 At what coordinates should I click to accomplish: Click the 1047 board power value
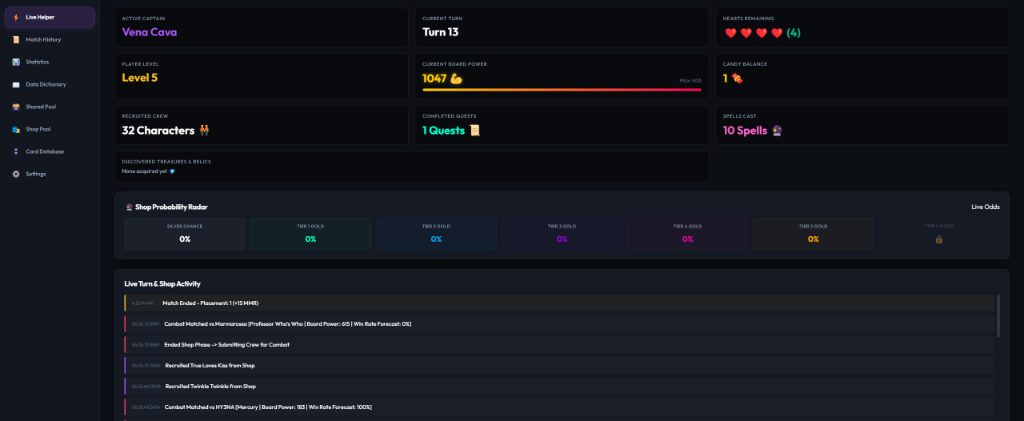[434, 78]
